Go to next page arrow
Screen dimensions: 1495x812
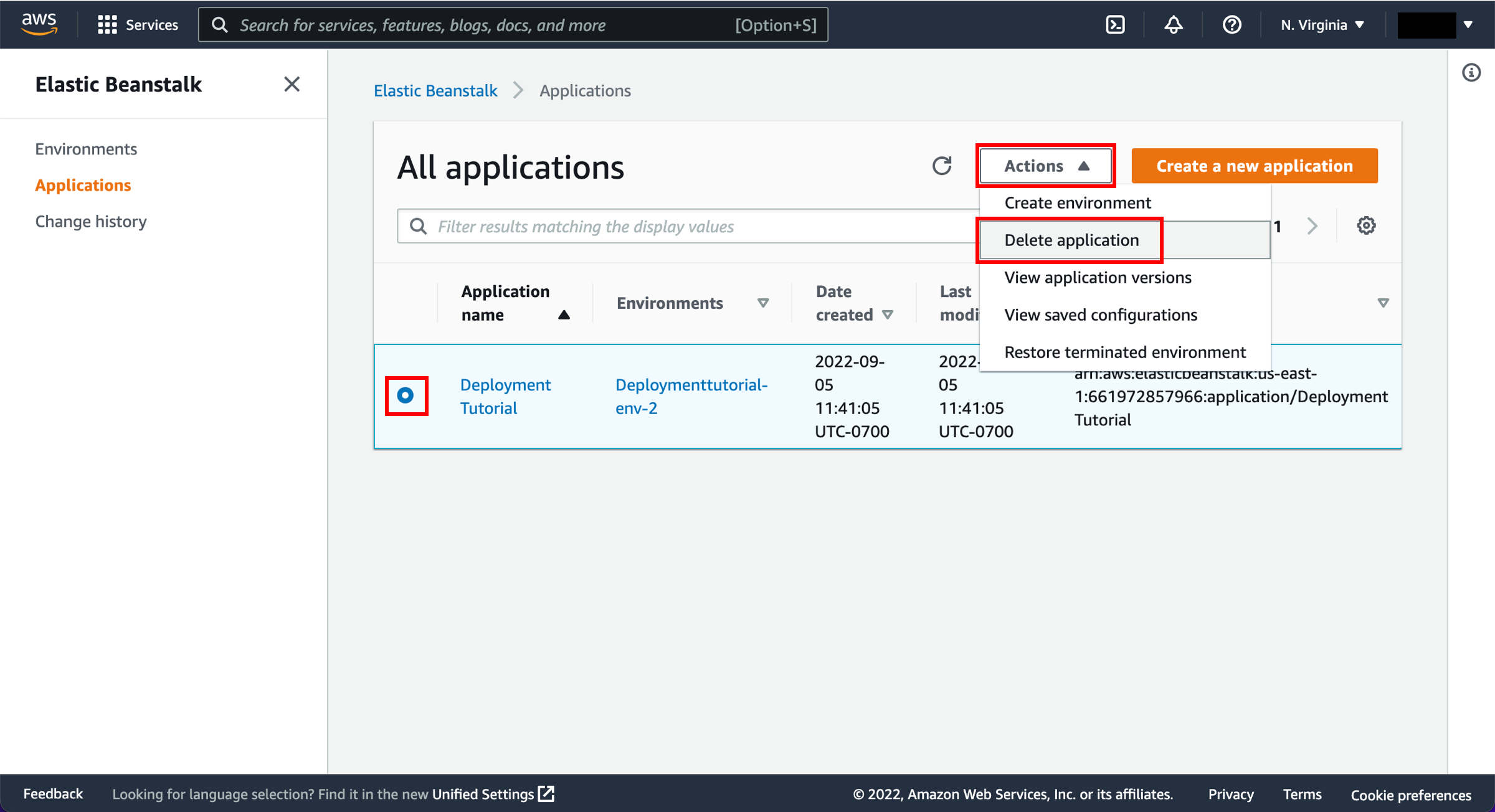coord(1312,225)
